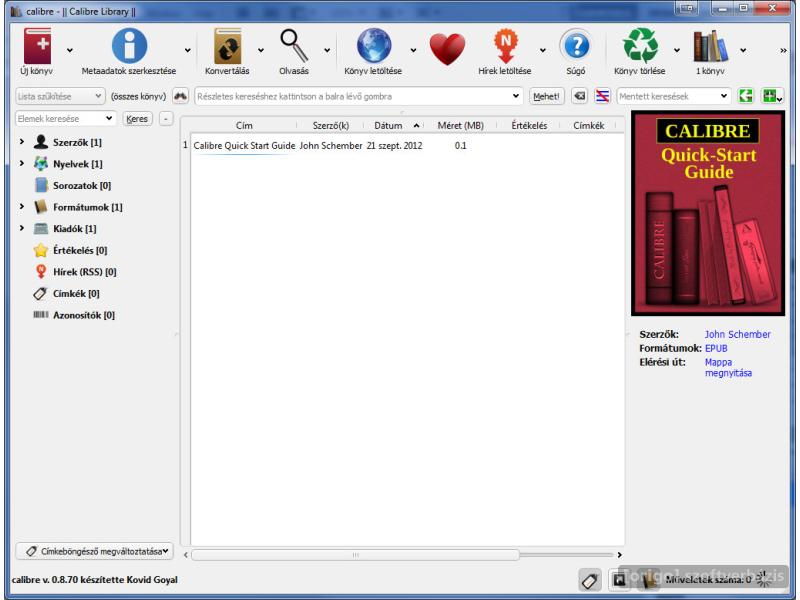800x600 pixels.
Task: Click Műveletek száma jobs indicator
Action: [717, 580]
